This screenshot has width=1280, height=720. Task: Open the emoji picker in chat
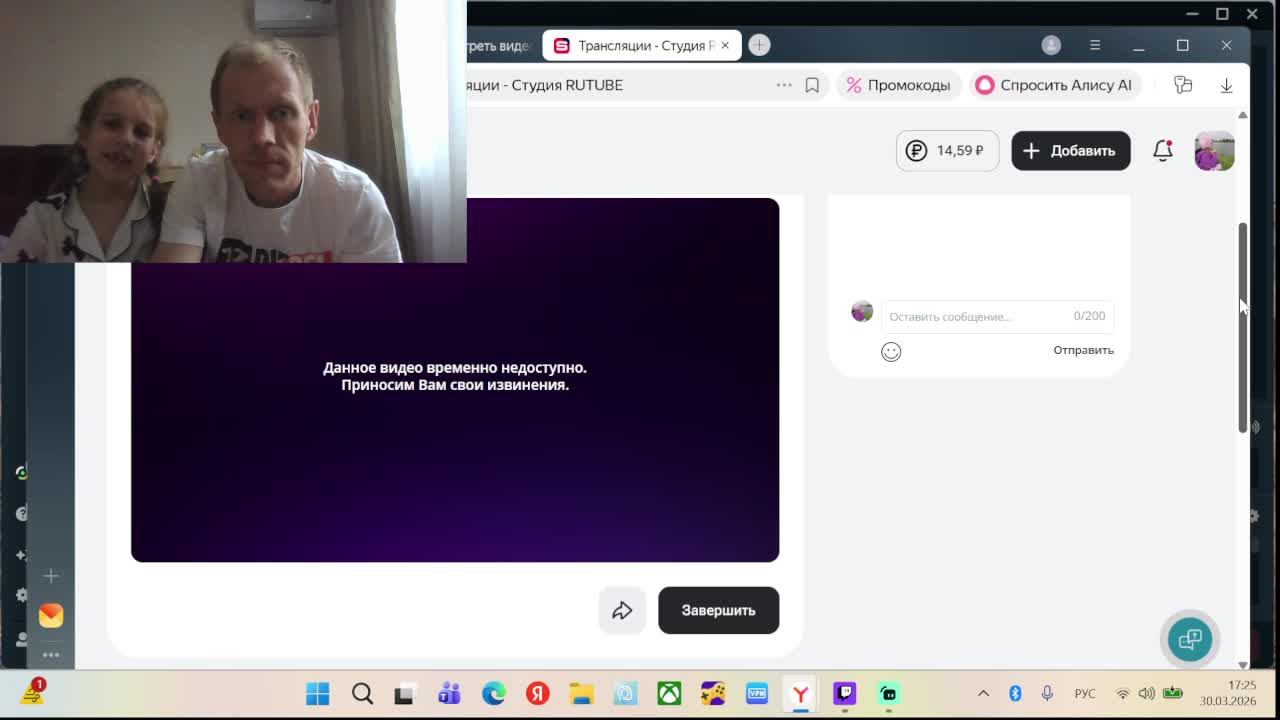[891, 351]
